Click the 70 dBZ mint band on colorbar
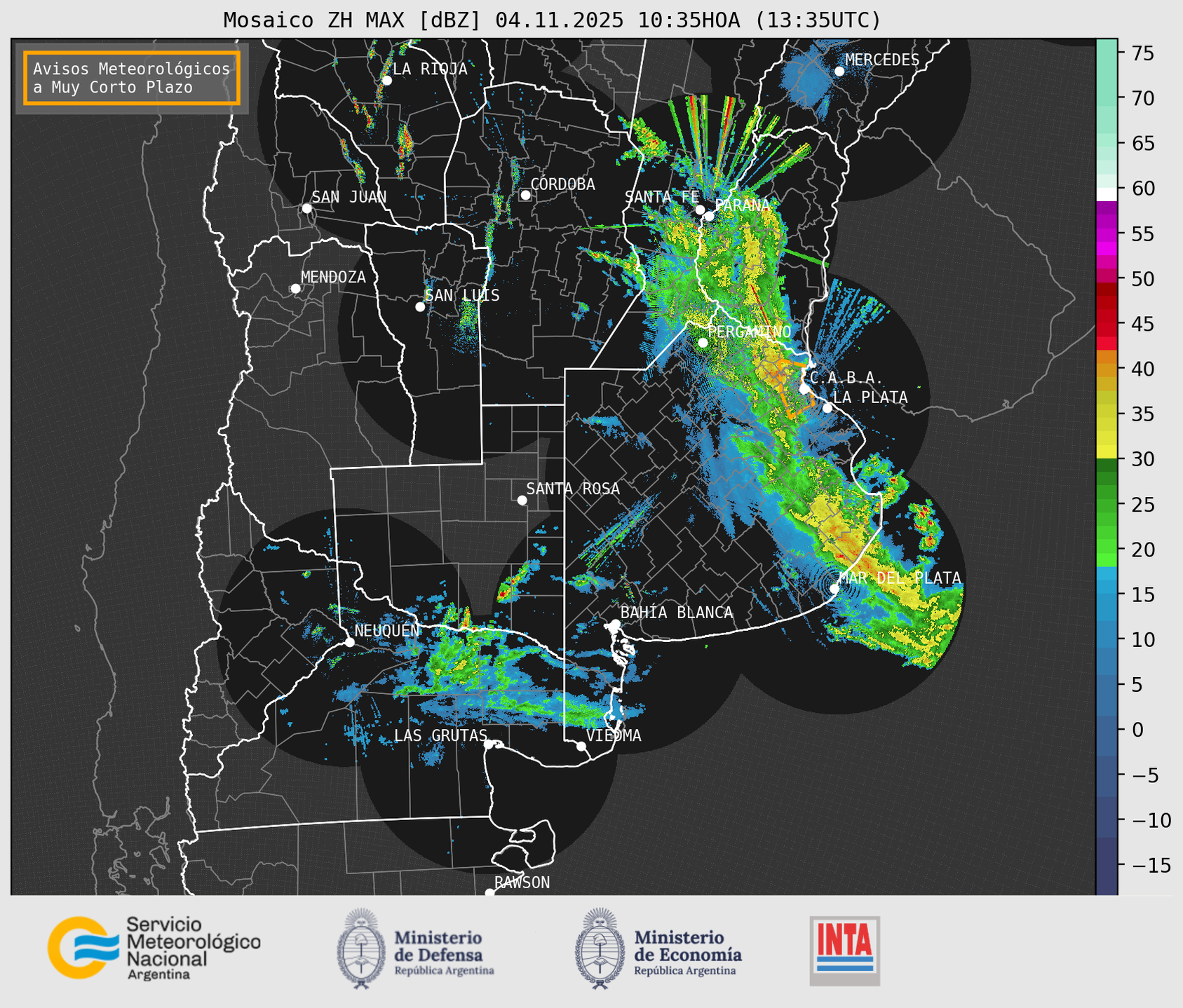 (1107, 98)
